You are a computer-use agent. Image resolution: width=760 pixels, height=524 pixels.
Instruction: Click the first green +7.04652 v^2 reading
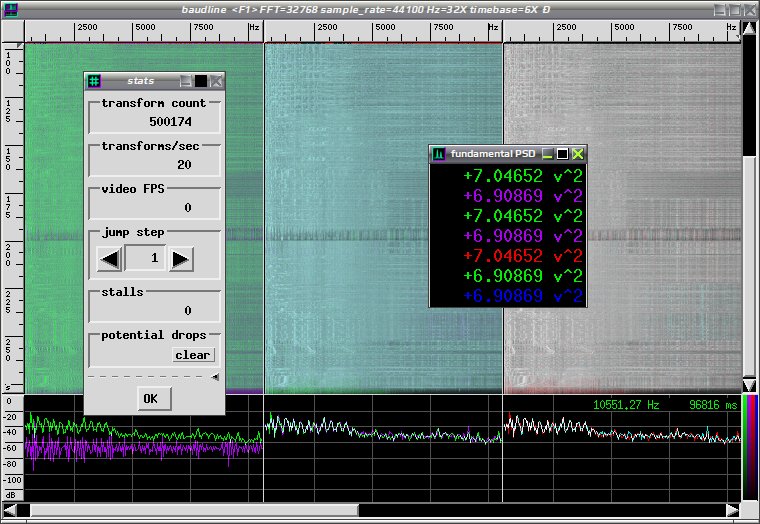523,176
